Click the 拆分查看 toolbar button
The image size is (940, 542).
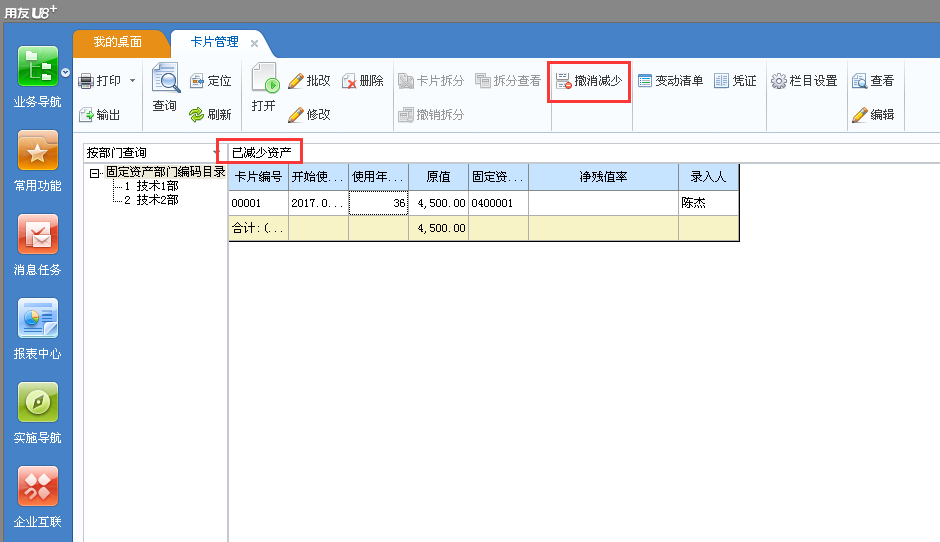point(508,80)
